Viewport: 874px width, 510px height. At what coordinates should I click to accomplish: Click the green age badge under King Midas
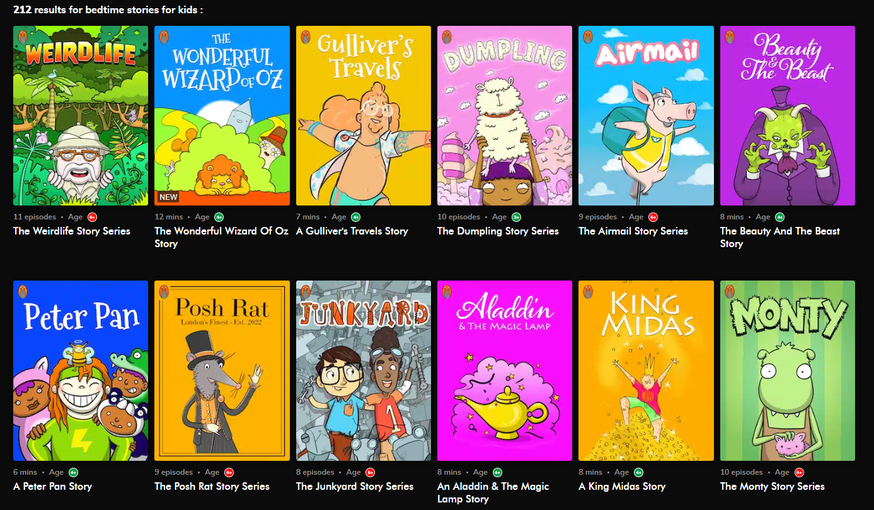[638, 473]
